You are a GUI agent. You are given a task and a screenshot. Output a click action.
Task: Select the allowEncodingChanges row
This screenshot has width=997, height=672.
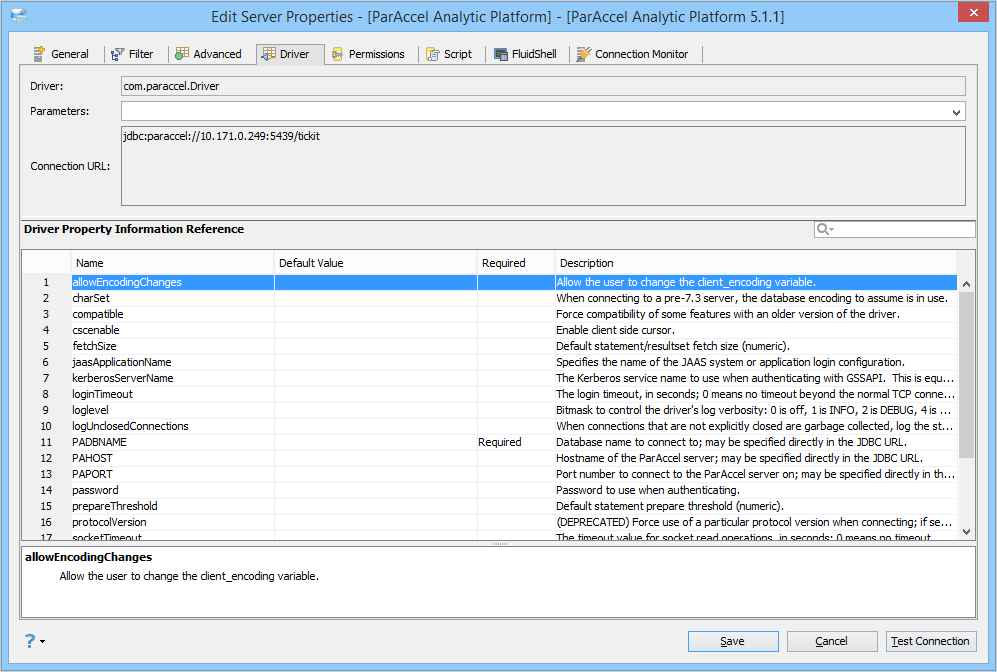pos(490,282)
